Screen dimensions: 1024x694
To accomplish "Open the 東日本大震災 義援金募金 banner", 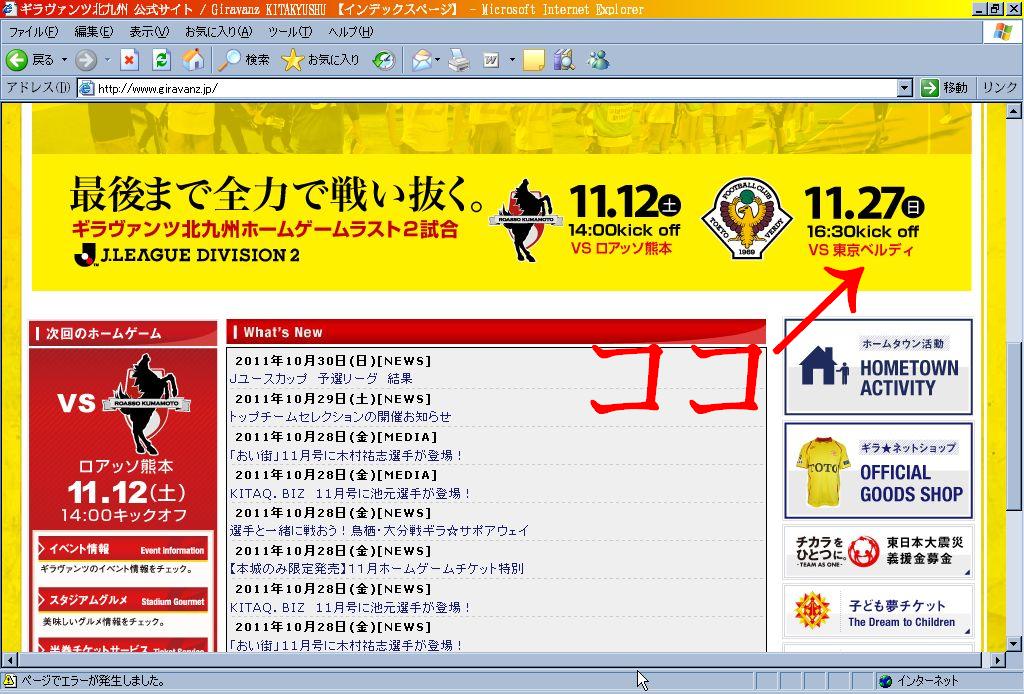I will pos(878,552).
